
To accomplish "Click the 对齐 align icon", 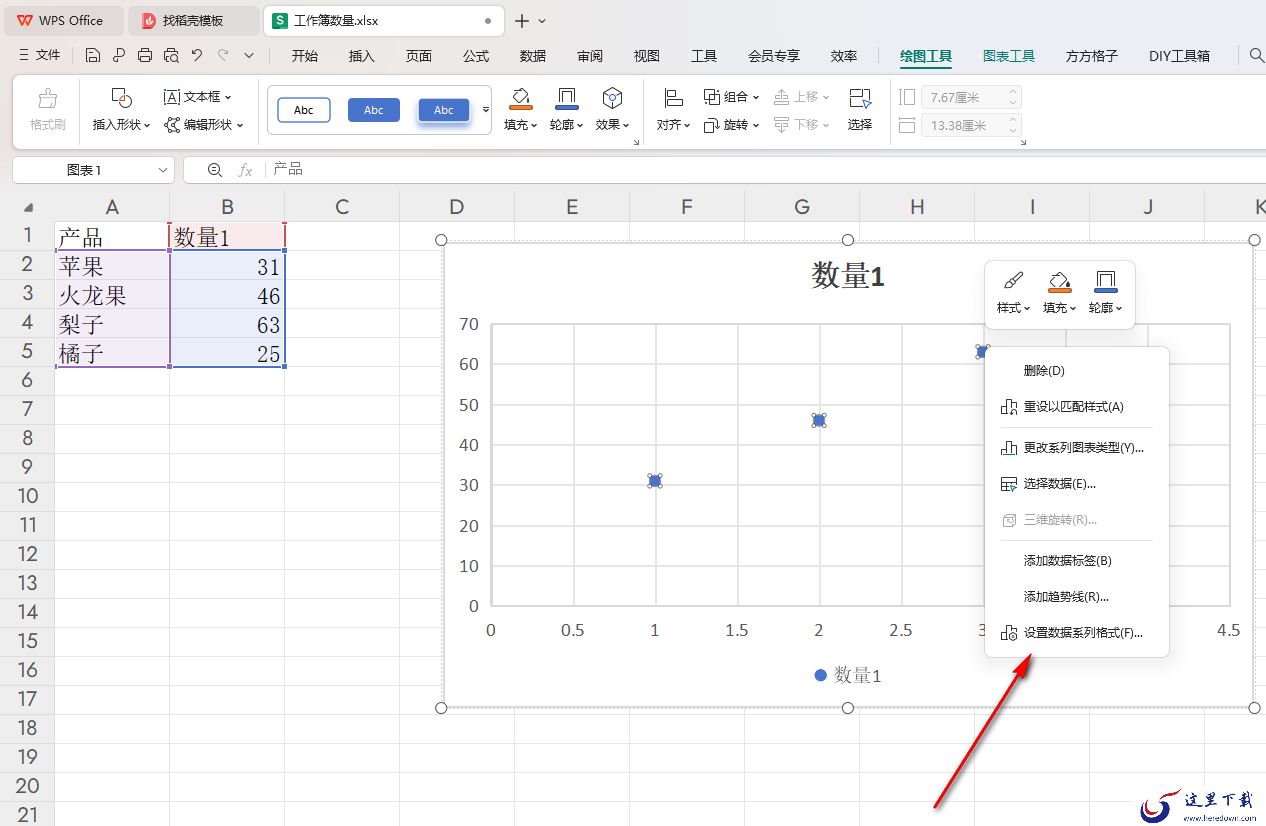I will [673, 98].
